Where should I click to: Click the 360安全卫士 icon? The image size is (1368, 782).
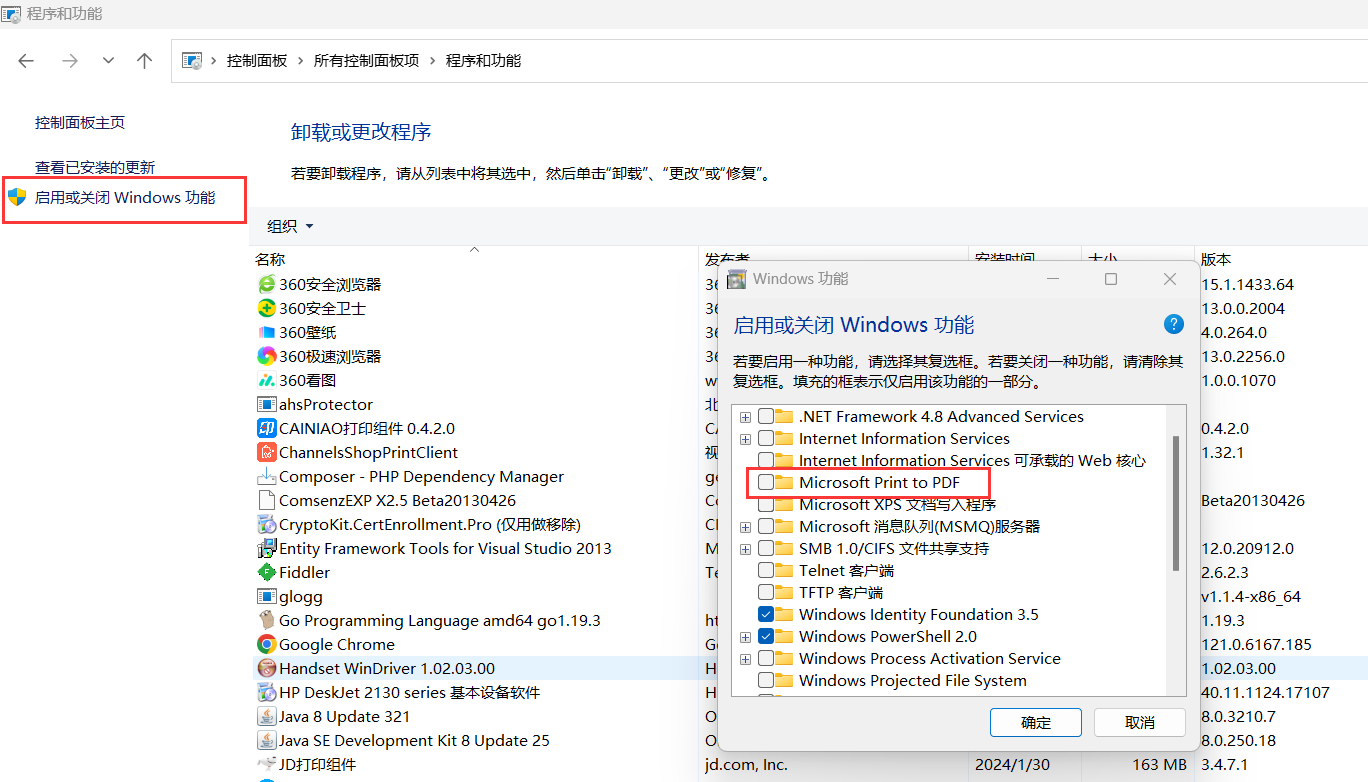[266, 309]
